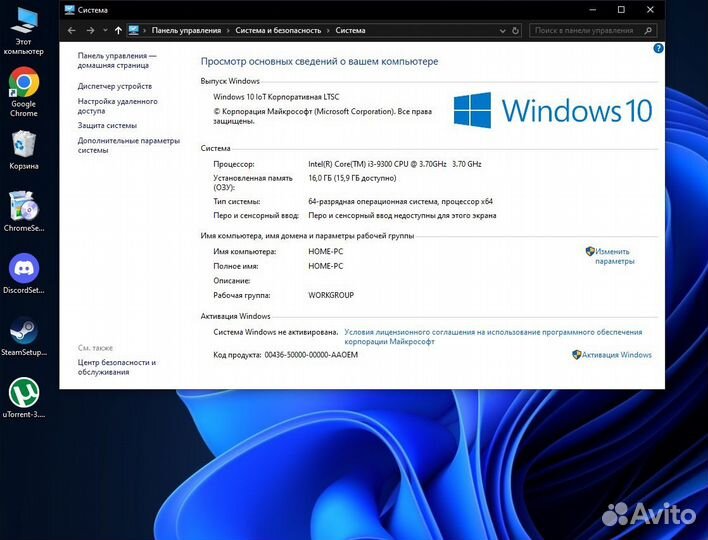The height and width of the screenshot is (540, 708).
Task: Click the product code 00436-50000-00000-AAOEM
Action: [x=311, y=355]
